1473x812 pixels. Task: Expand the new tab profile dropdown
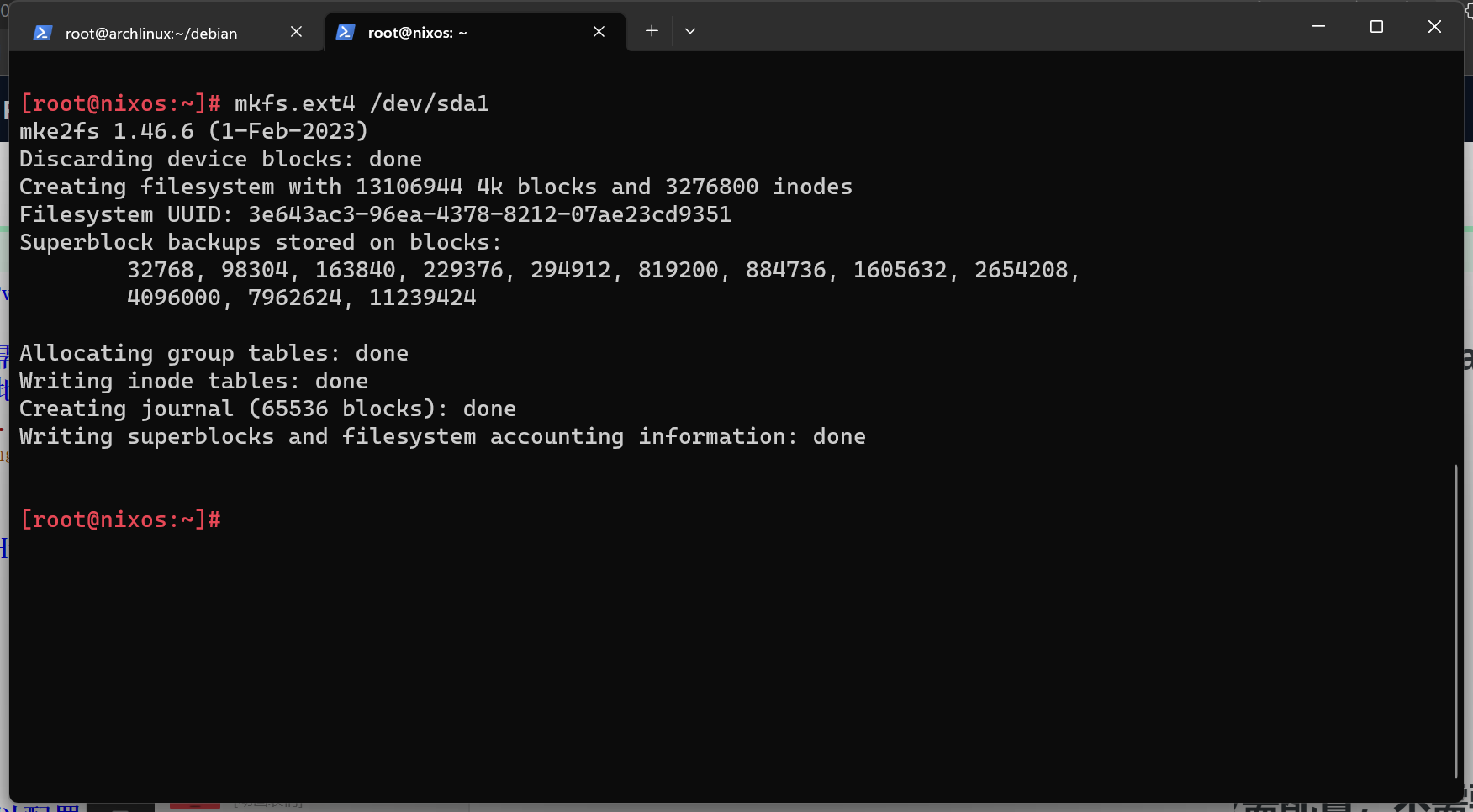click(x=690, y=31)
